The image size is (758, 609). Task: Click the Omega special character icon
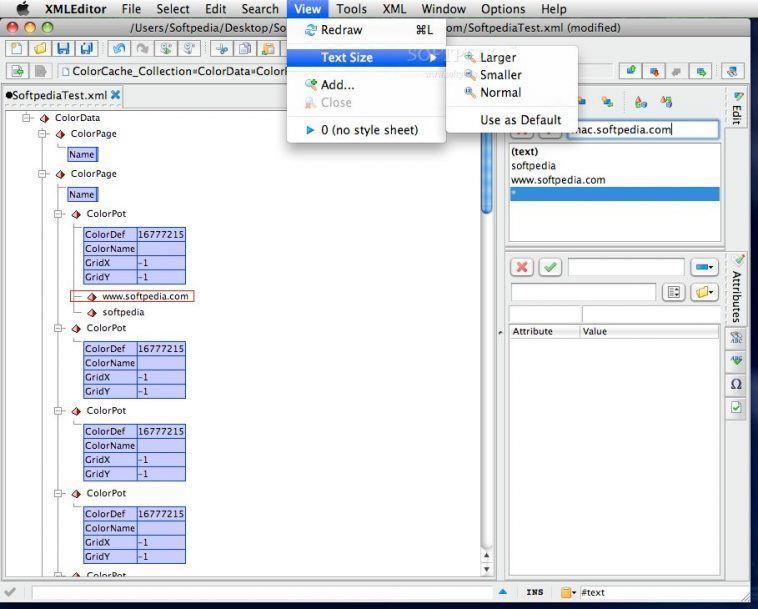736,384
